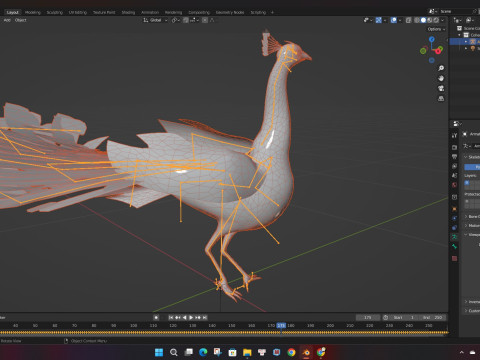The width and height of the screenshot is (480, 360).
Task: Open the Tool properties tab
Action: tap(454, 135)
